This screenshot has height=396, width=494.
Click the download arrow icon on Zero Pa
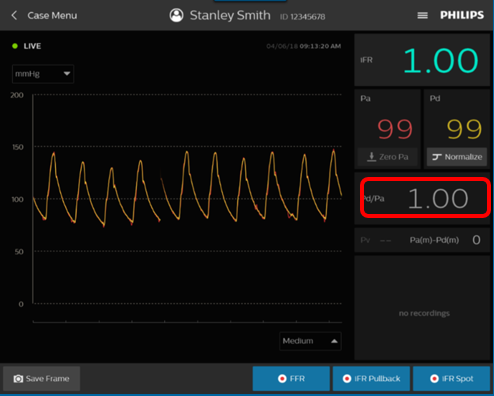[x=371, y=157]
